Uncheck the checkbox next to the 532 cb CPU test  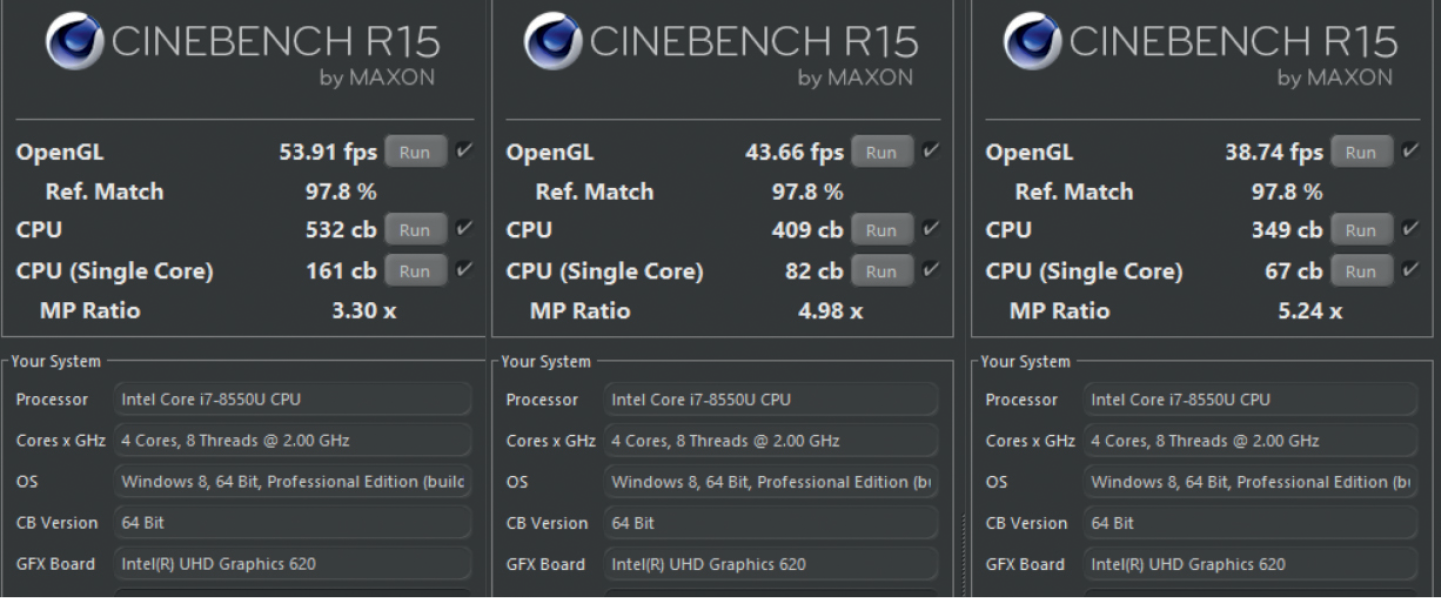tap(464, 229)
